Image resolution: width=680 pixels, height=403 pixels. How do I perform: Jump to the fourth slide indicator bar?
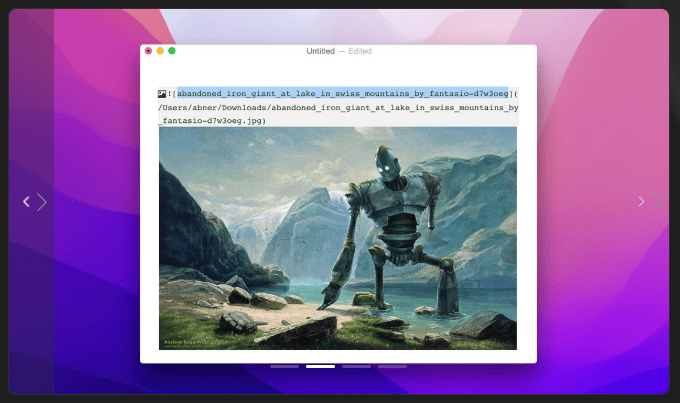pos(392,367)
